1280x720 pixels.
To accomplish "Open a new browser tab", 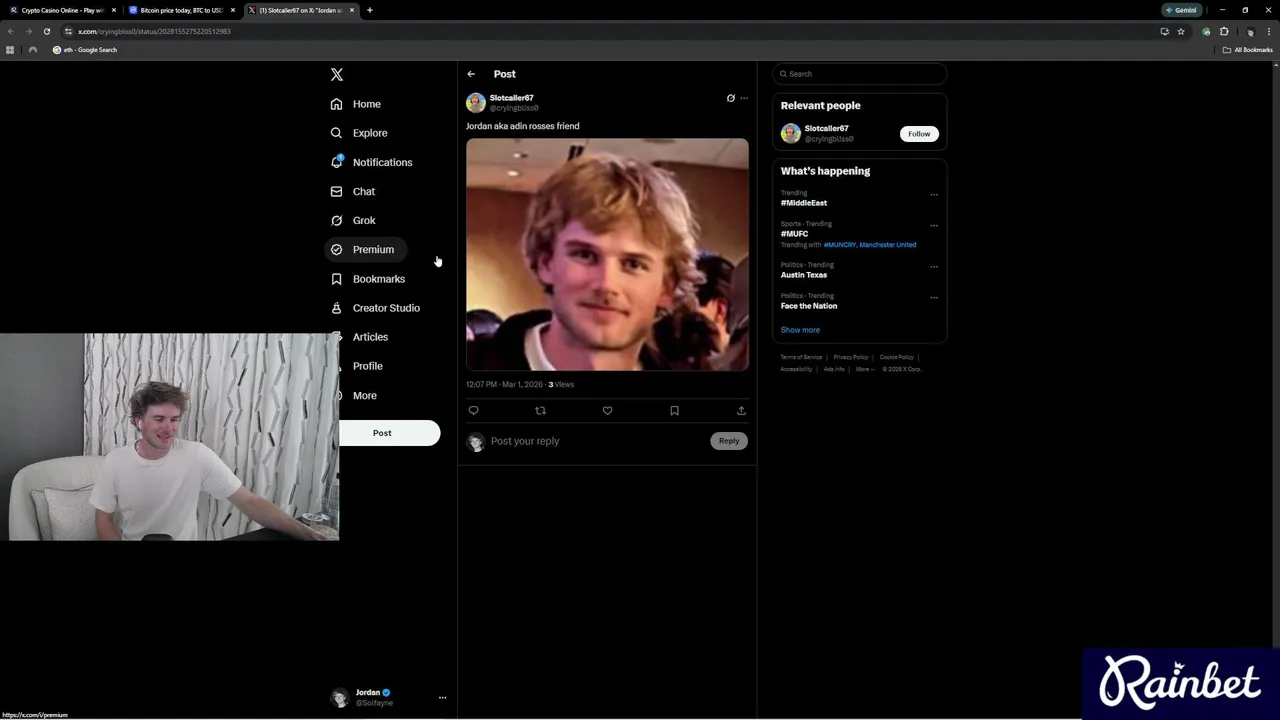I will 370,10.
